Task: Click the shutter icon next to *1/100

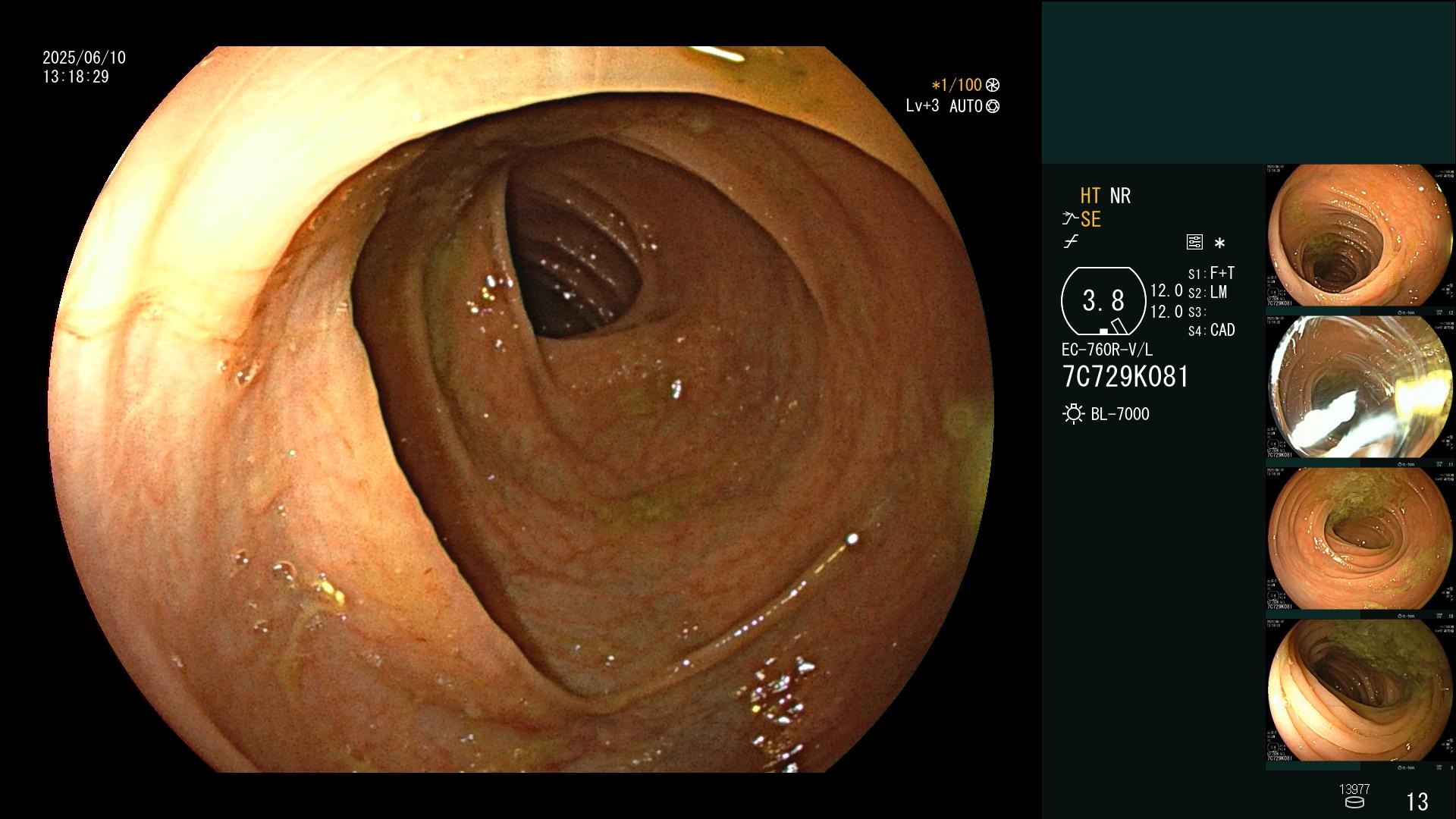Action: [x=992, y=85]
